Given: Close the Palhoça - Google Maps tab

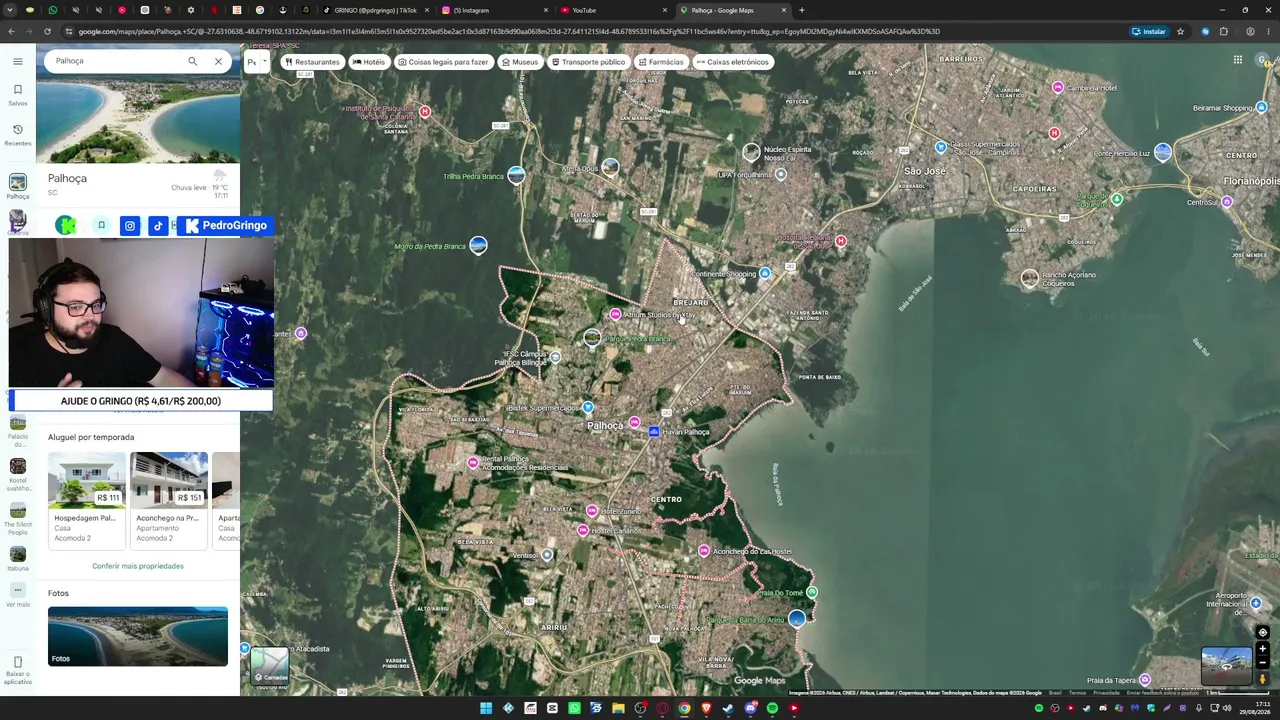Looking at the screenshot, I should (x=784, y=10).
